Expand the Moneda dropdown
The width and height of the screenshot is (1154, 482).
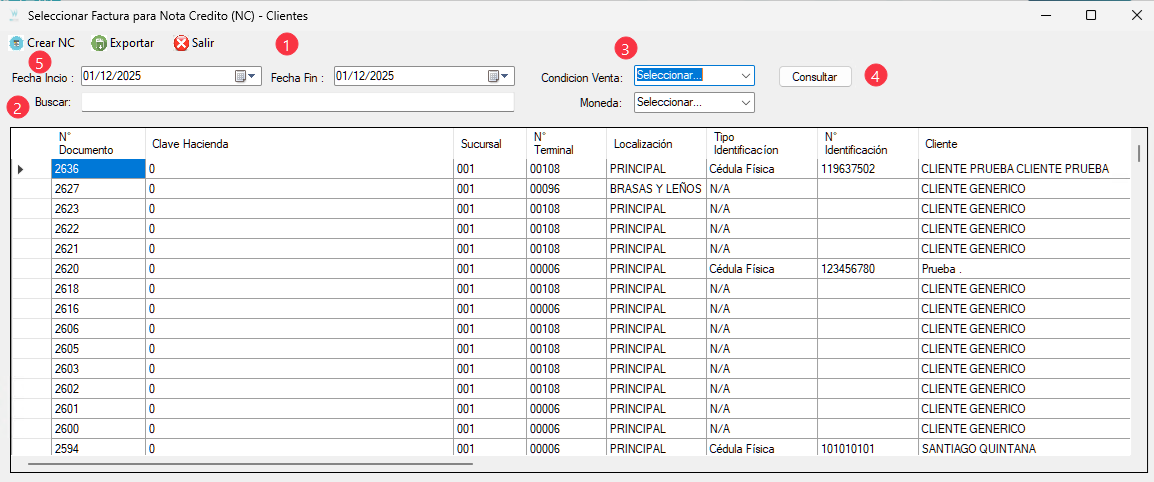pos(746,102)
